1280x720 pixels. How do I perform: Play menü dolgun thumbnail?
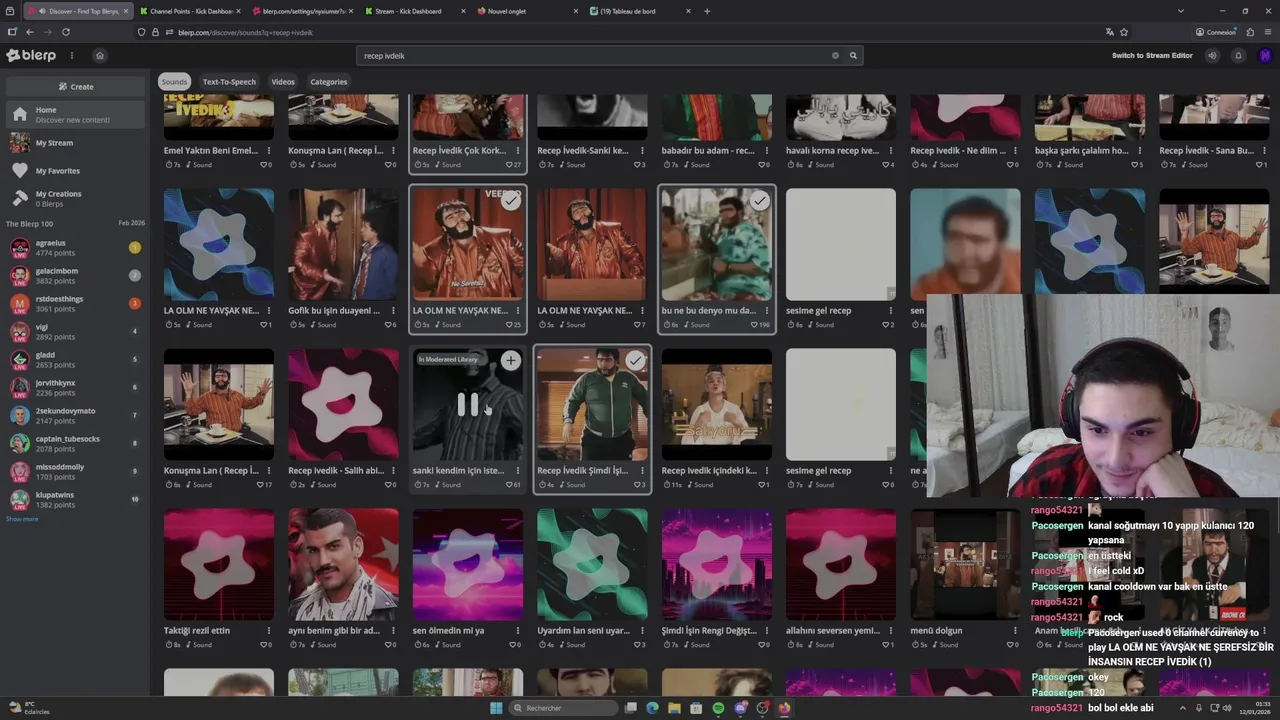point(965,564)
